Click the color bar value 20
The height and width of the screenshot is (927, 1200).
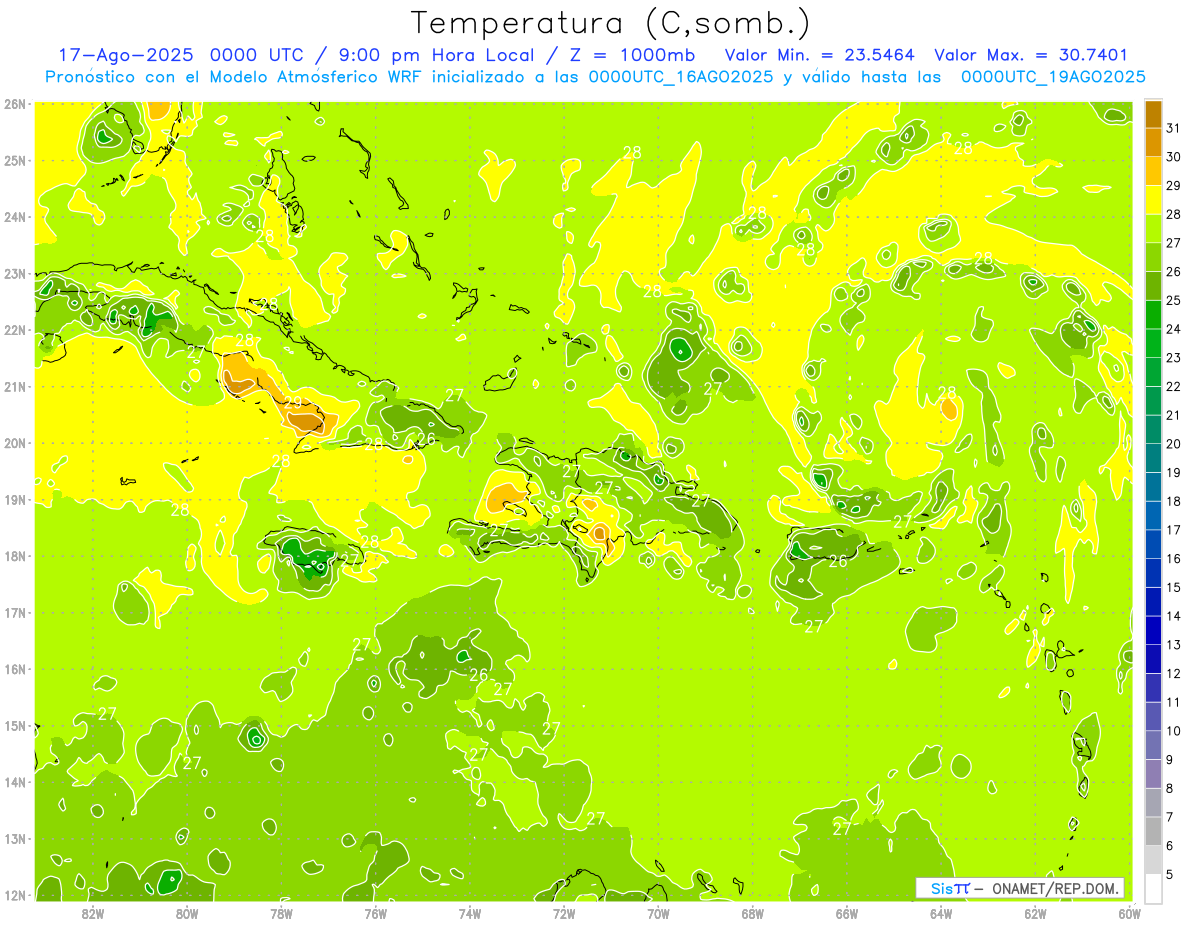(1174, 444)
